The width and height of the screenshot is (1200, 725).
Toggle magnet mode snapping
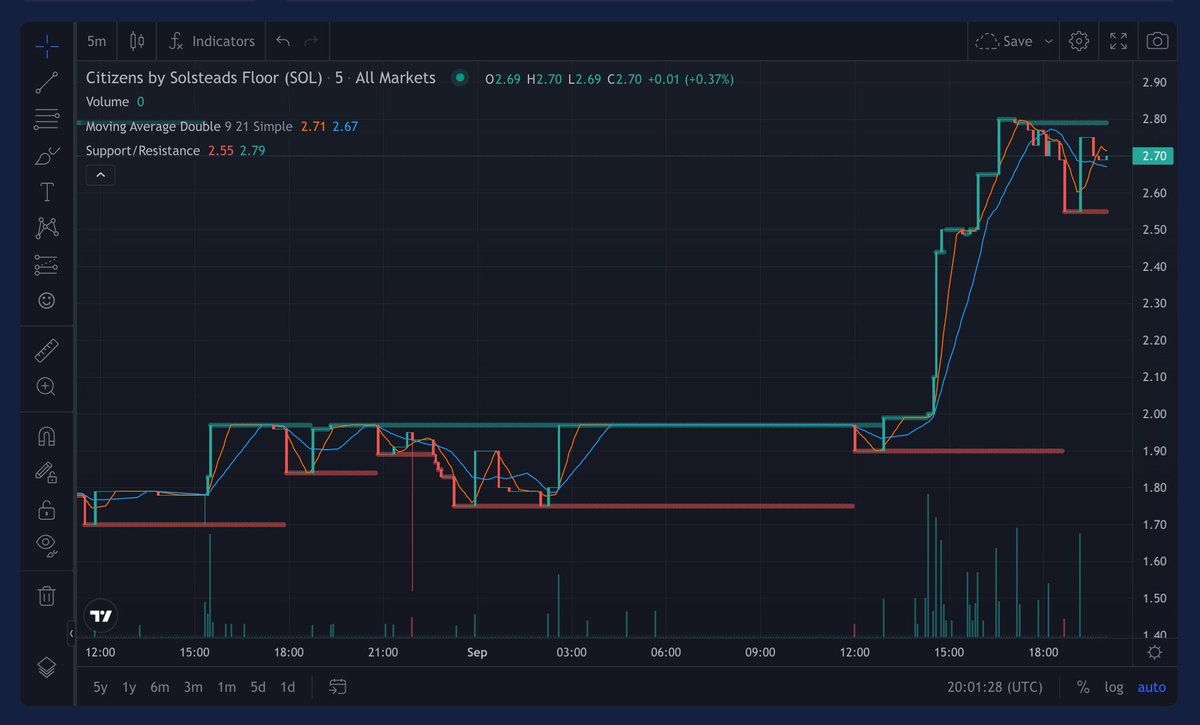point(46,437)
